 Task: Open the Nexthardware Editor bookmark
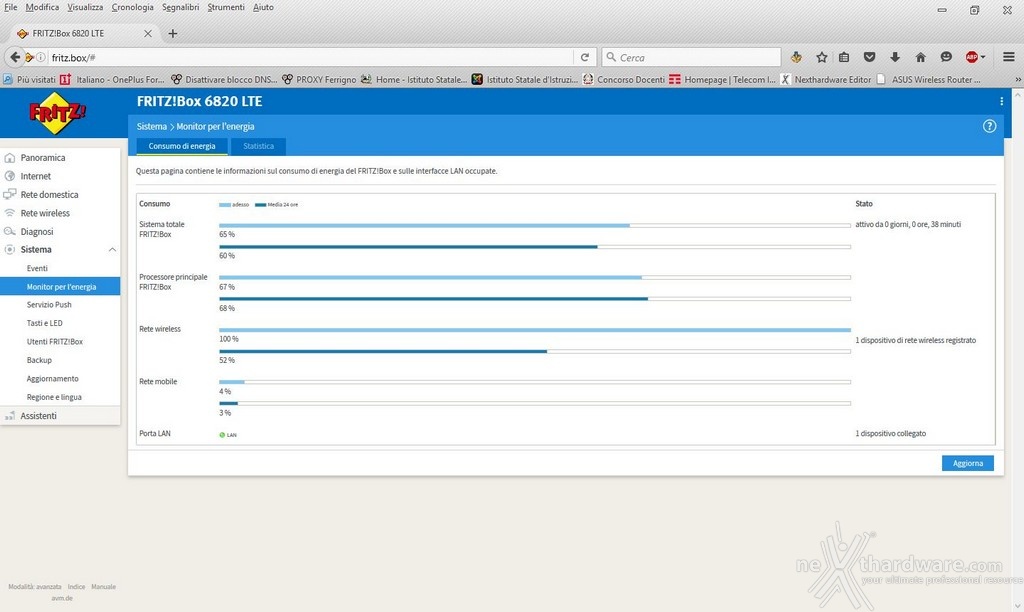tap(825, 79)
